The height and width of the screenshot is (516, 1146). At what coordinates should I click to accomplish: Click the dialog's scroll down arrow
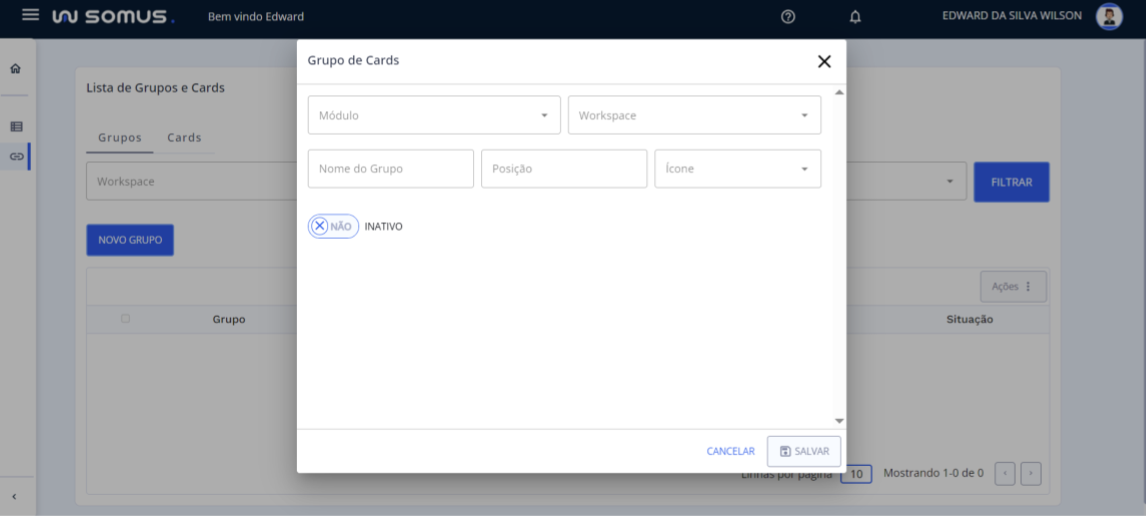coord(839,421)
